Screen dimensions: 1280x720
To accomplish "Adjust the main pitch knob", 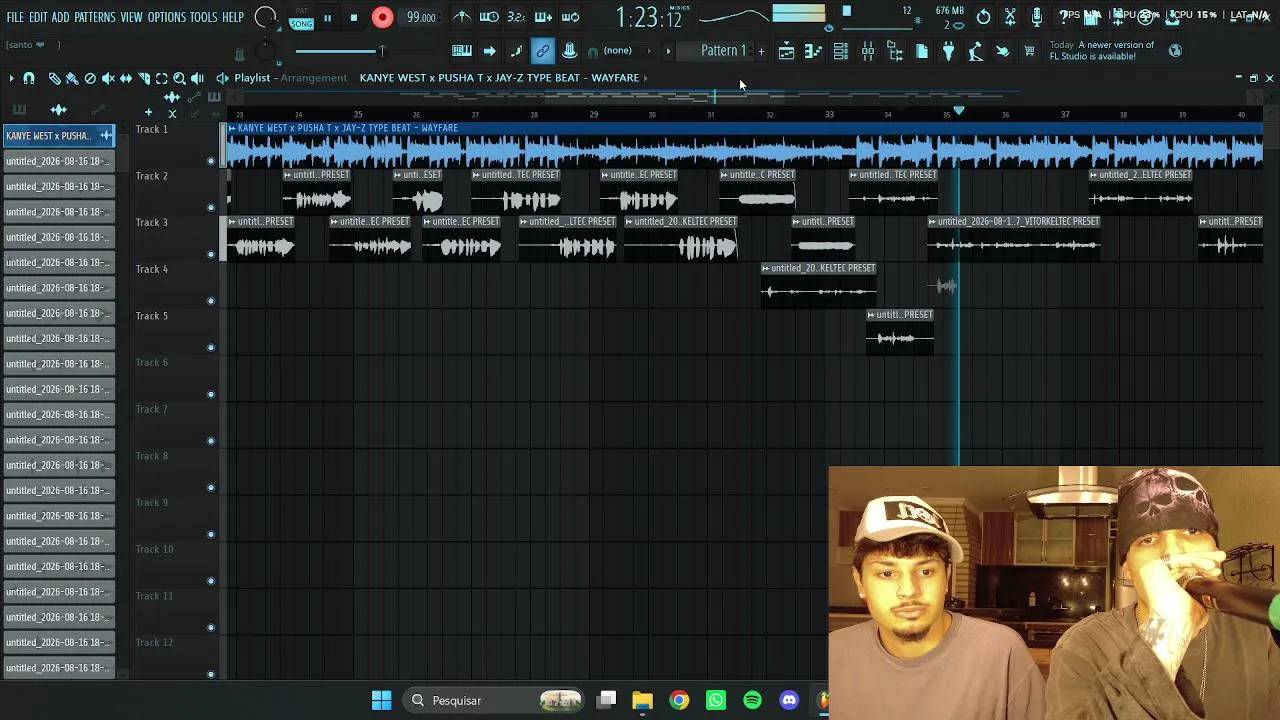I will (265, 51).
